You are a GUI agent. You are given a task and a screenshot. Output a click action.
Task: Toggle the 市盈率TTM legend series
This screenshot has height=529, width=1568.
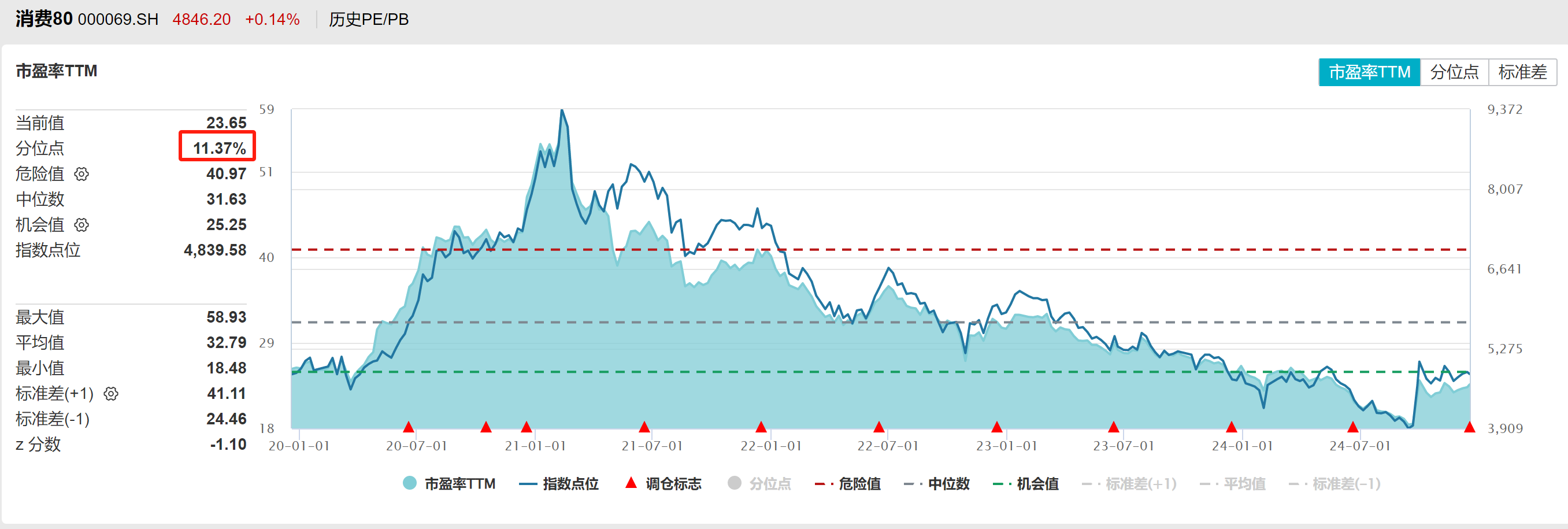pyautogui.click(x=449, y=484)
